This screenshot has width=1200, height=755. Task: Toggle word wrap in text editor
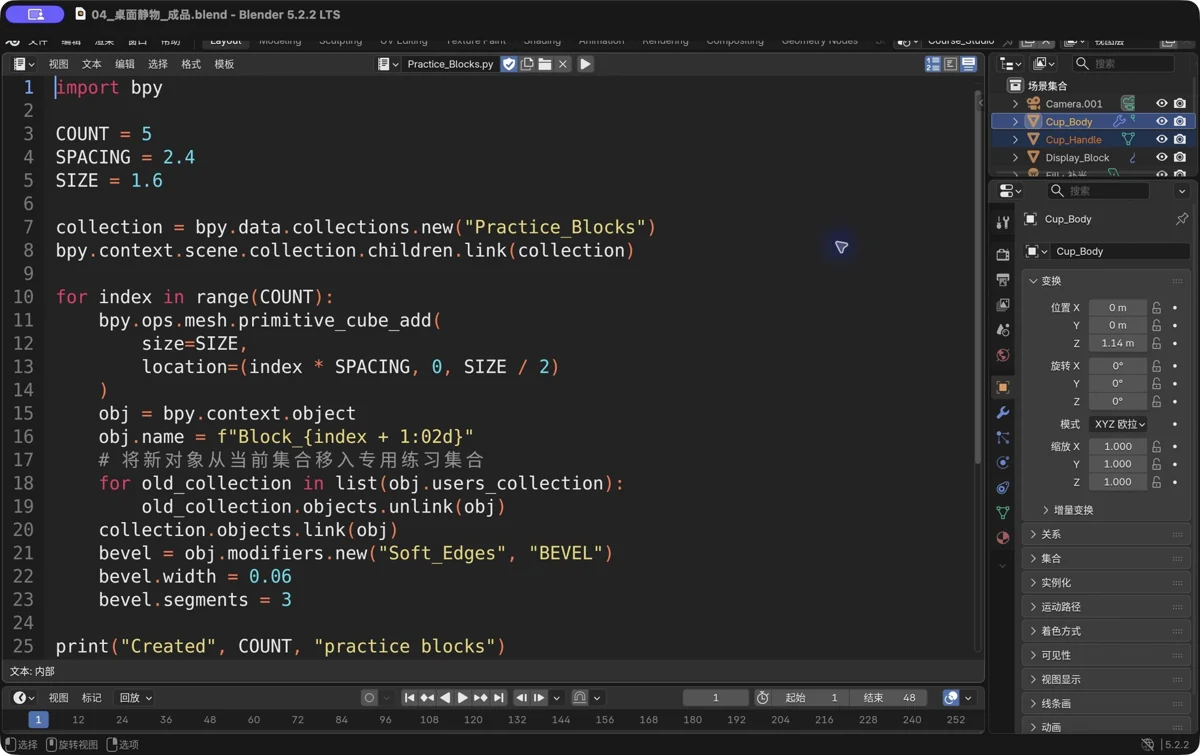(951, 64)
